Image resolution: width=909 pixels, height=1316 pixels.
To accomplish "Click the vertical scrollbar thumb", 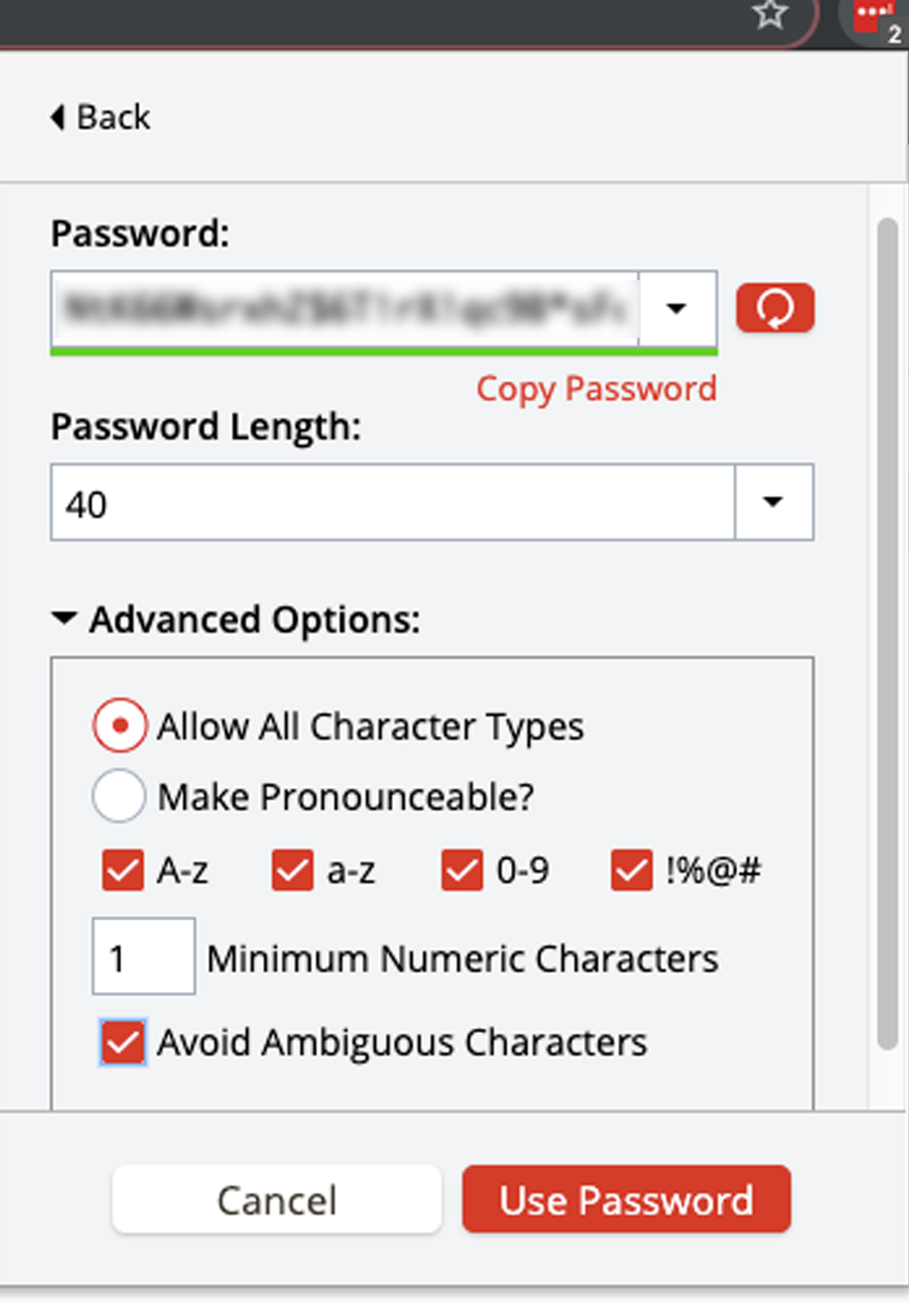I will click(887, 633).
